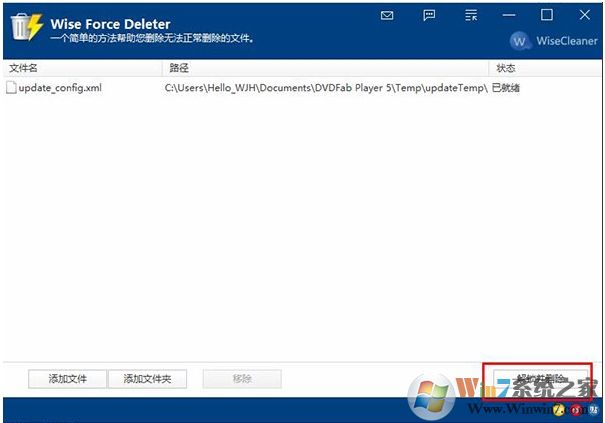The width and height of the screenshot is (605, 423).
Task: Sort by the 文件名 column header
Action: click(83, 68)
